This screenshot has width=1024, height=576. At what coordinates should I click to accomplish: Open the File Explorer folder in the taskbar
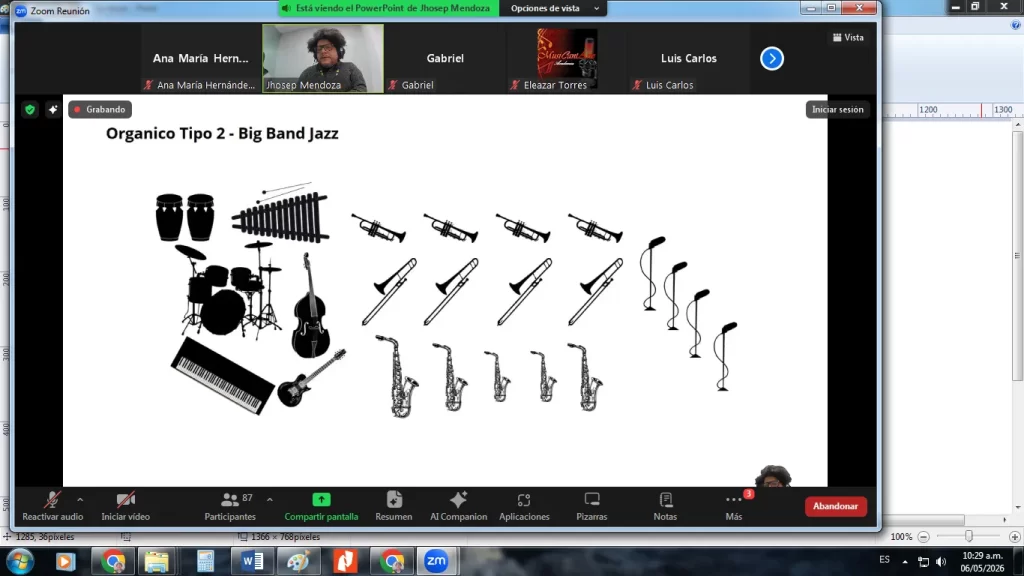(157, 561)
